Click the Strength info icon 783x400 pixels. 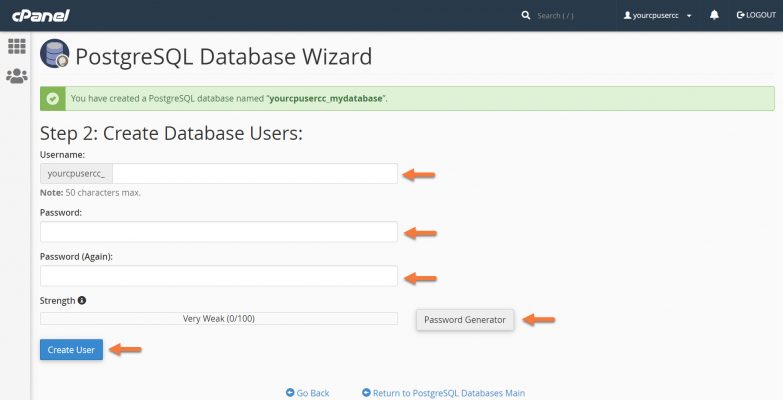[82, 300]
